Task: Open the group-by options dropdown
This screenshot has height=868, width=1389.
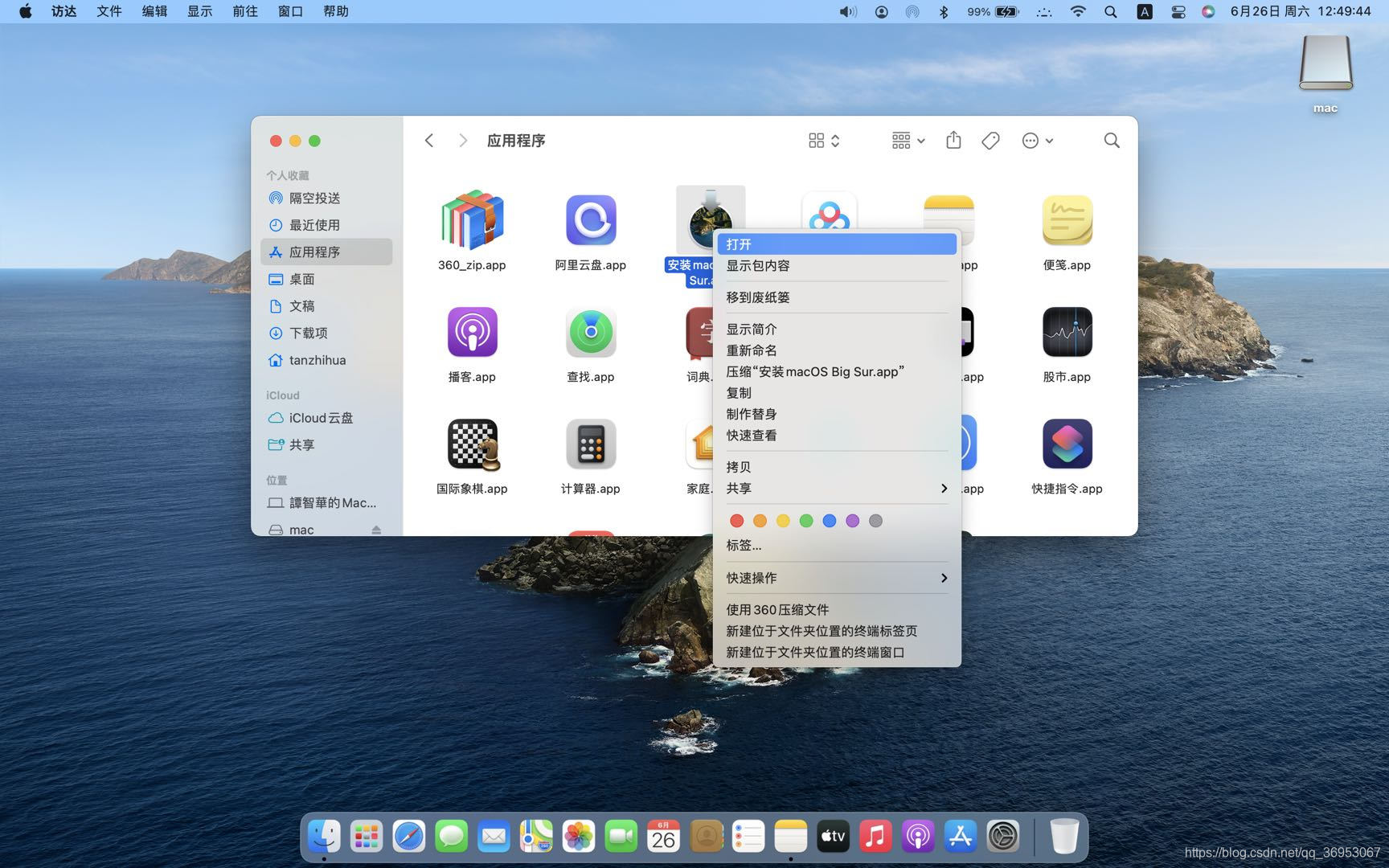Action: click(x=908, y=141)
